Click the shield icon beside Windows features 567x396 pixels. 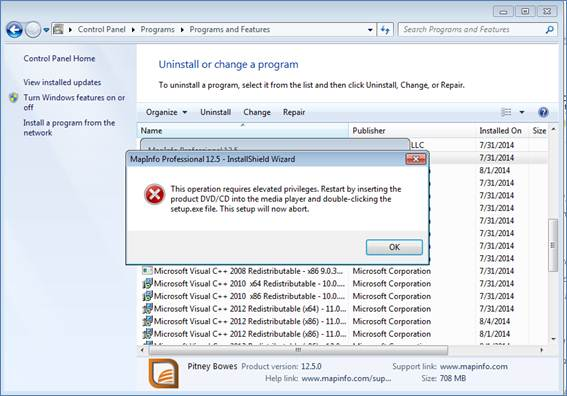14,98
